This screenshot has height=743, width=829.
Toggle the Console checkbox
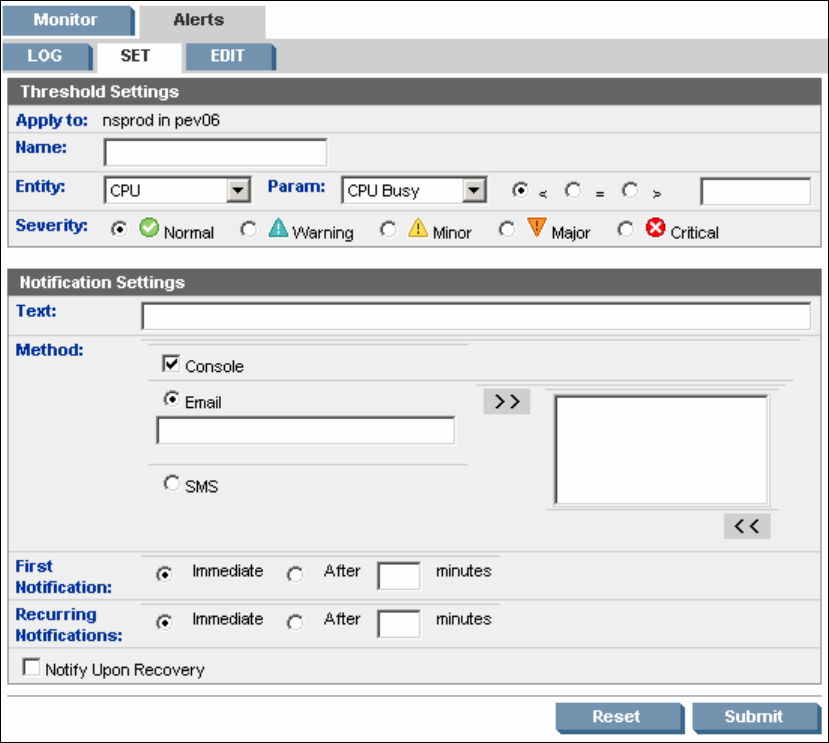170,366
